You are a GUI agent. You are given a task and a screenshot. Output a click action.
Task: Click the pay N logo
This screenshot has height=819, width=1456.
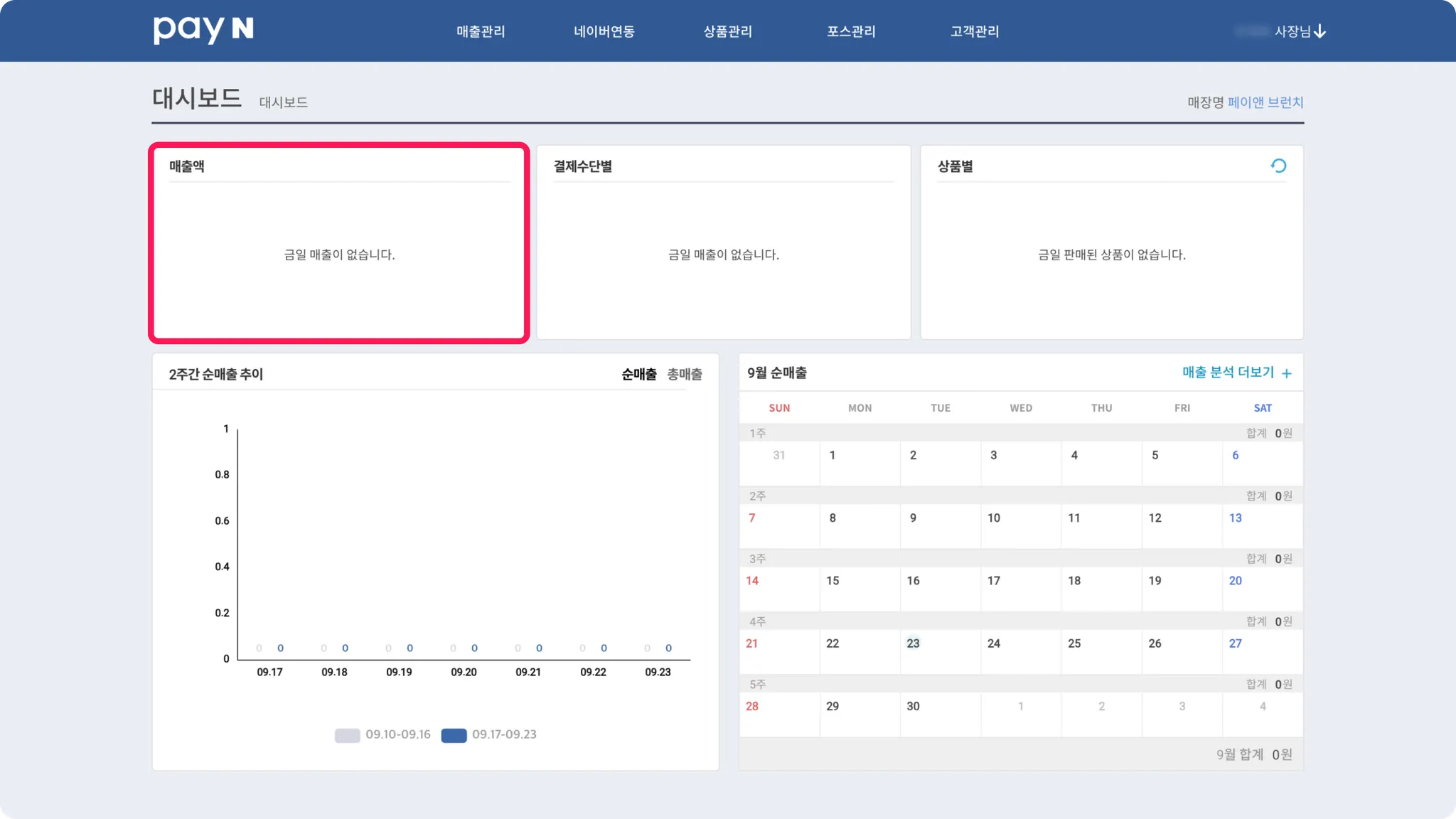203,30
